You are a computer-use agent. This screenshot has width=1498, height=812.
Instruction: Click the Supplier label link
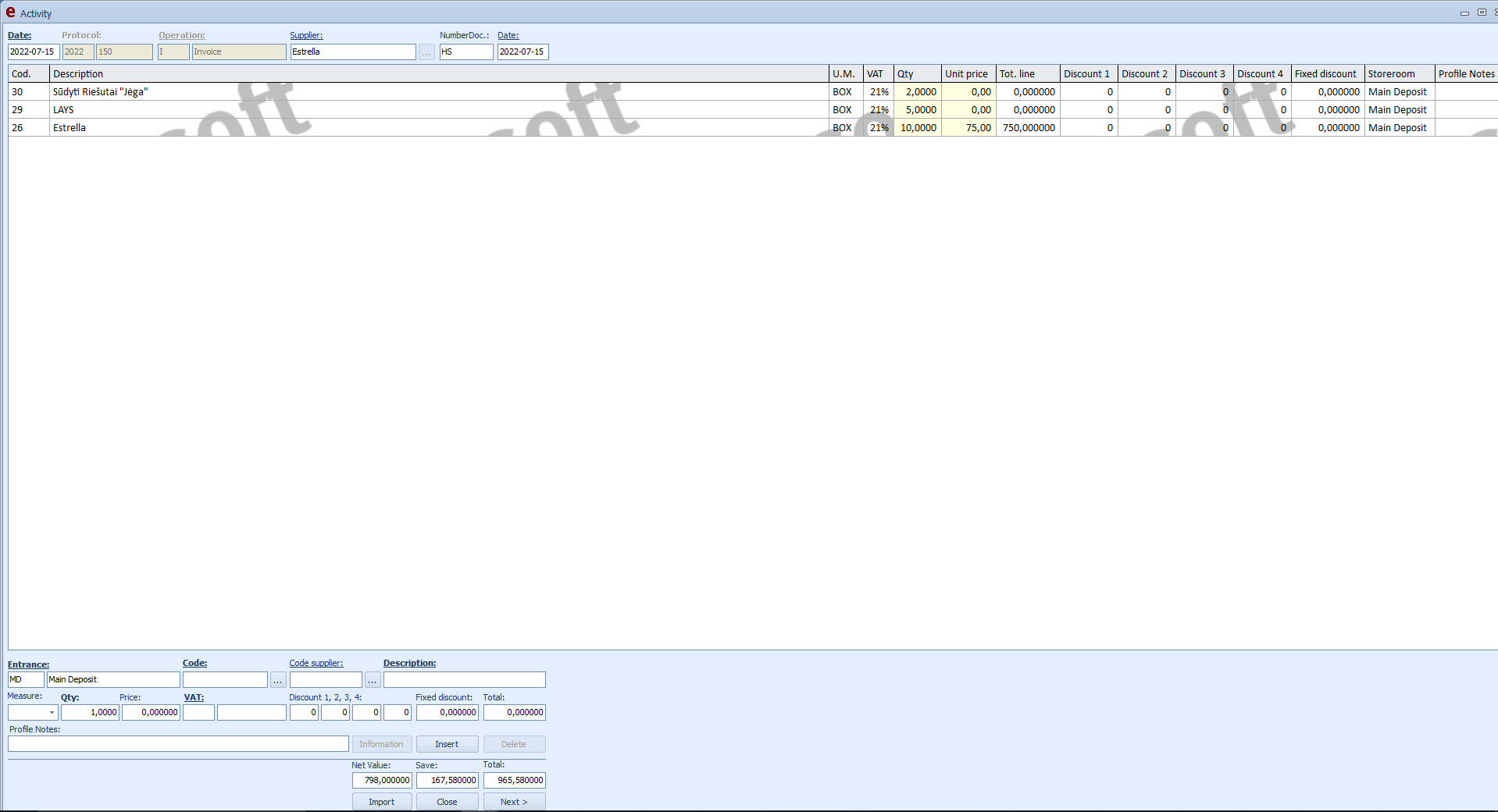[x=306, y=35]
